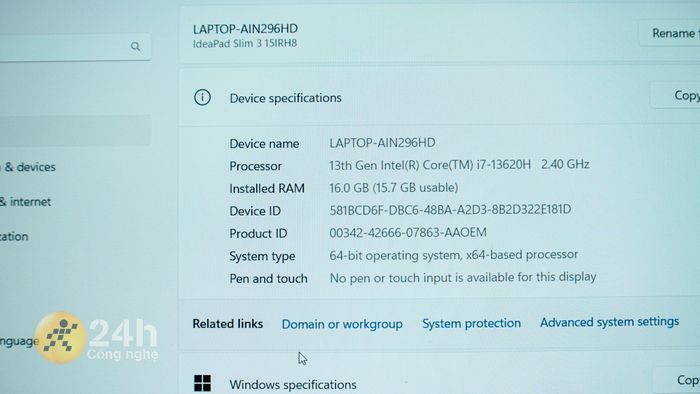Click the Device ID label
This screenshot has height=394, width=700.
pos(255,211)
